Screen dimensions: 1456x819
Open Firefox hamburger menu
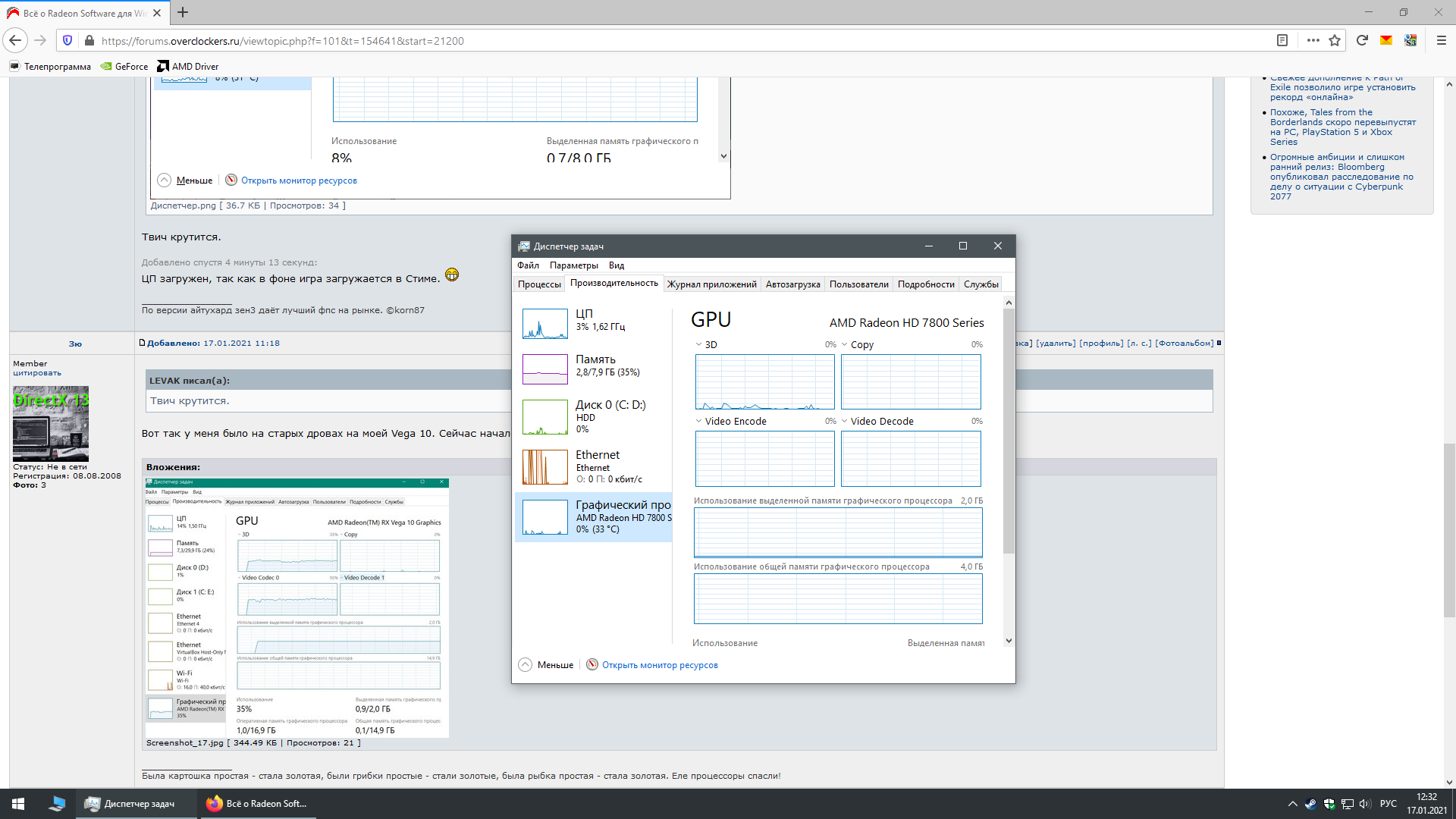pyautogui.click(x=1442, y=41)
